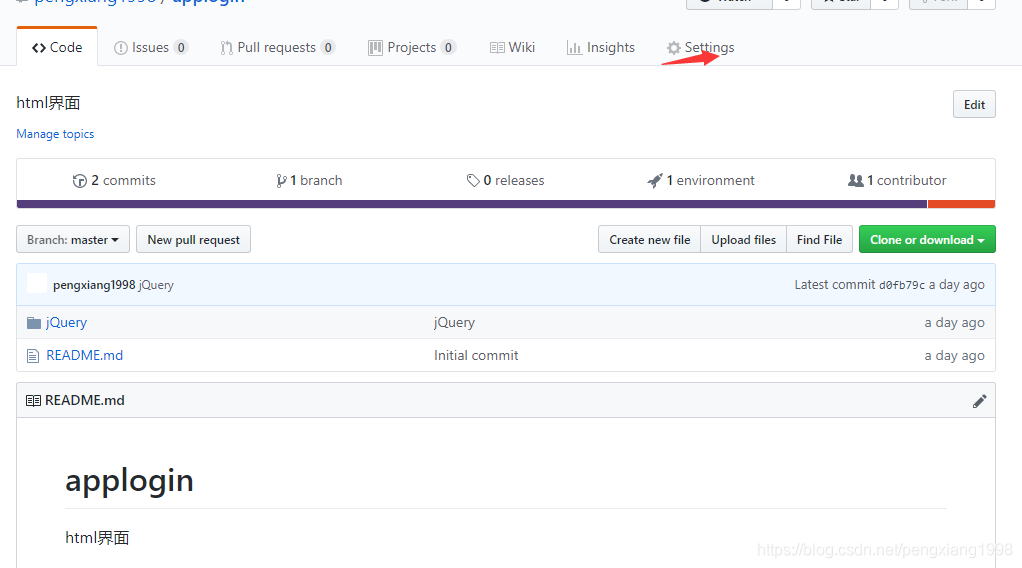1022x568 pixels.
Task: Open the pengxiang1998 author link
Action: 94,285
